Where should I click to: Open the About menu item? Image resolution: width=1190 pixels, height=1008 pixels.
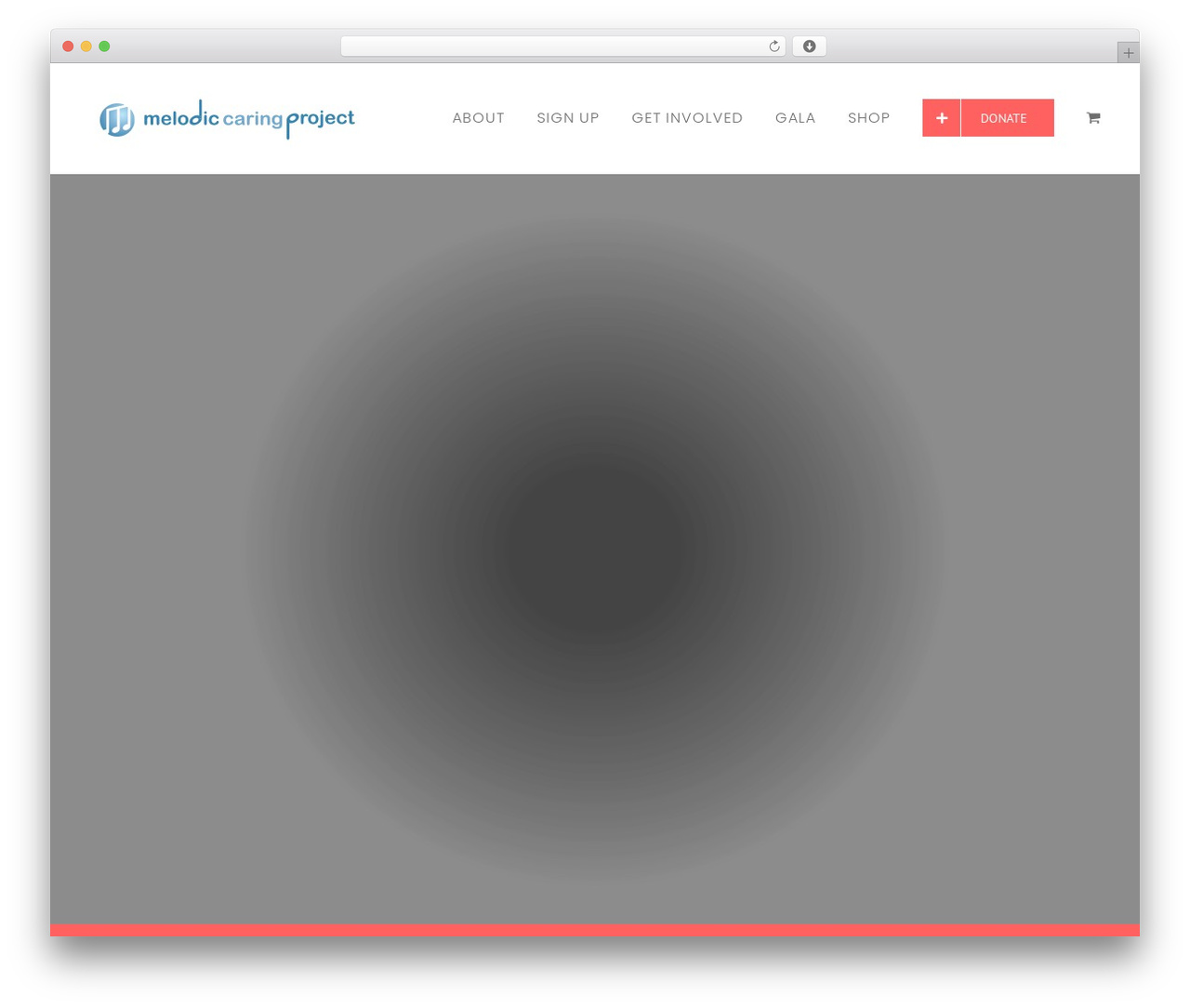pos(478,118)
